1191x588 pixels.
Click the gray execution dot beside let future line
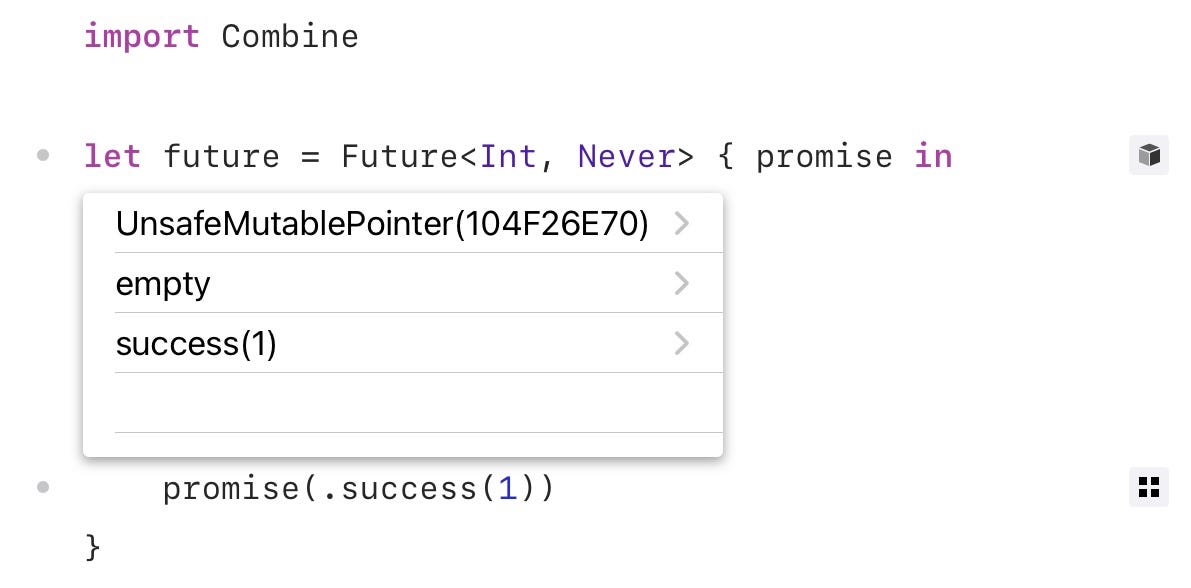click(42, 155)
